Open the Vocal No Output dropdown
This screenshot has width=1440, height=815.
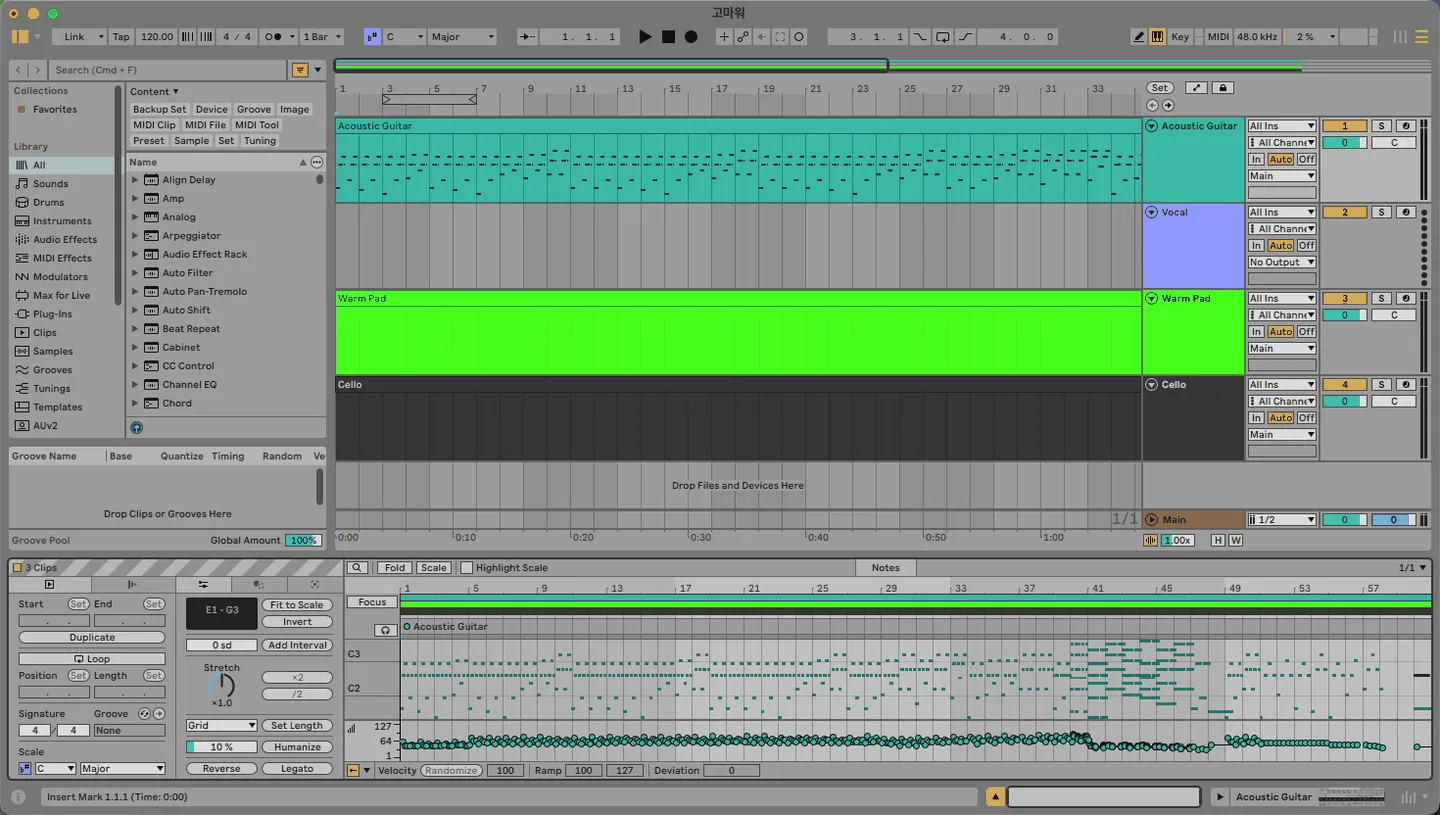(x=1281, y=262)
